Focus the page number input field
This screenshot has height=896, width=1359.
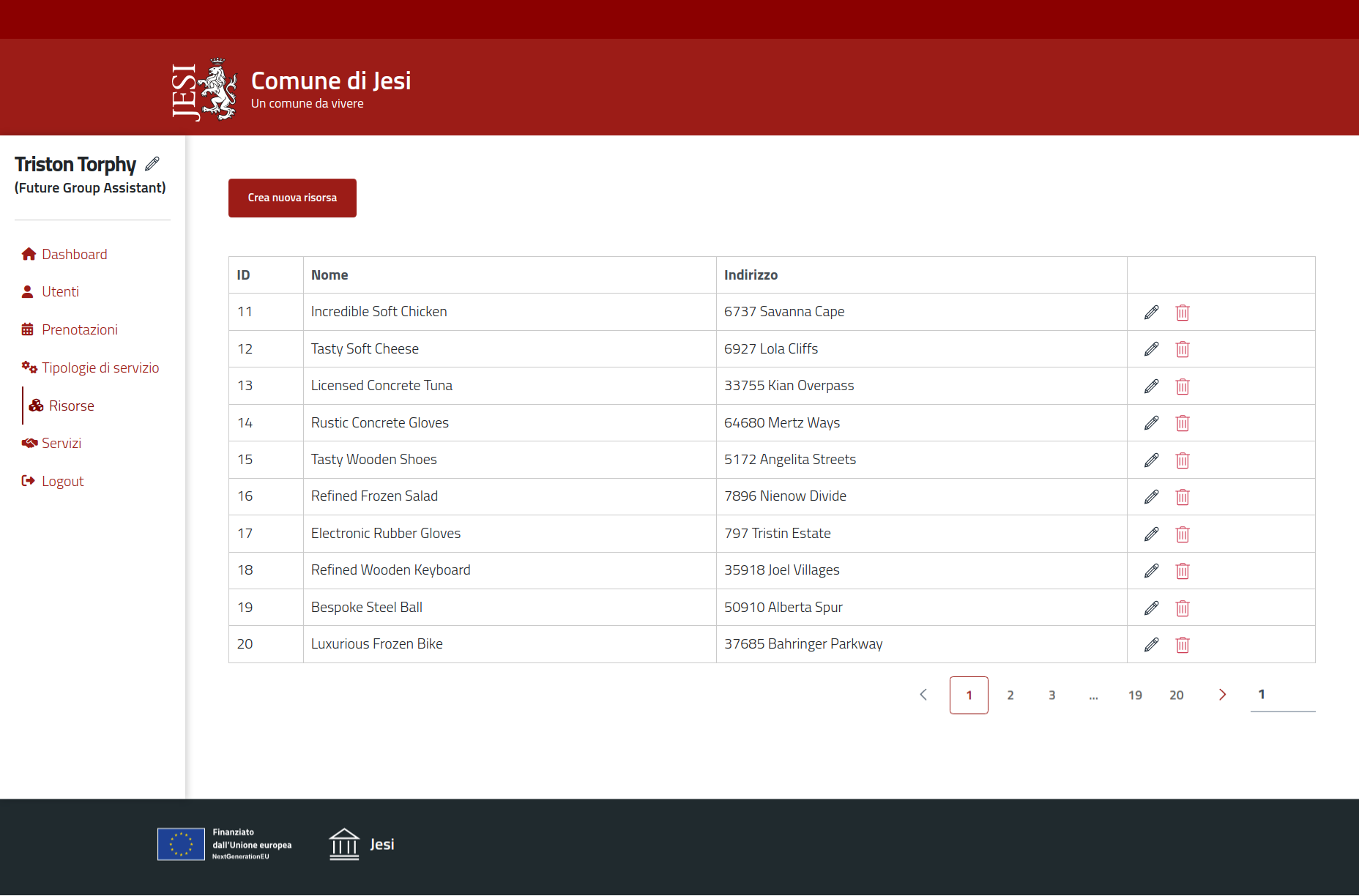coord(1282,695)
